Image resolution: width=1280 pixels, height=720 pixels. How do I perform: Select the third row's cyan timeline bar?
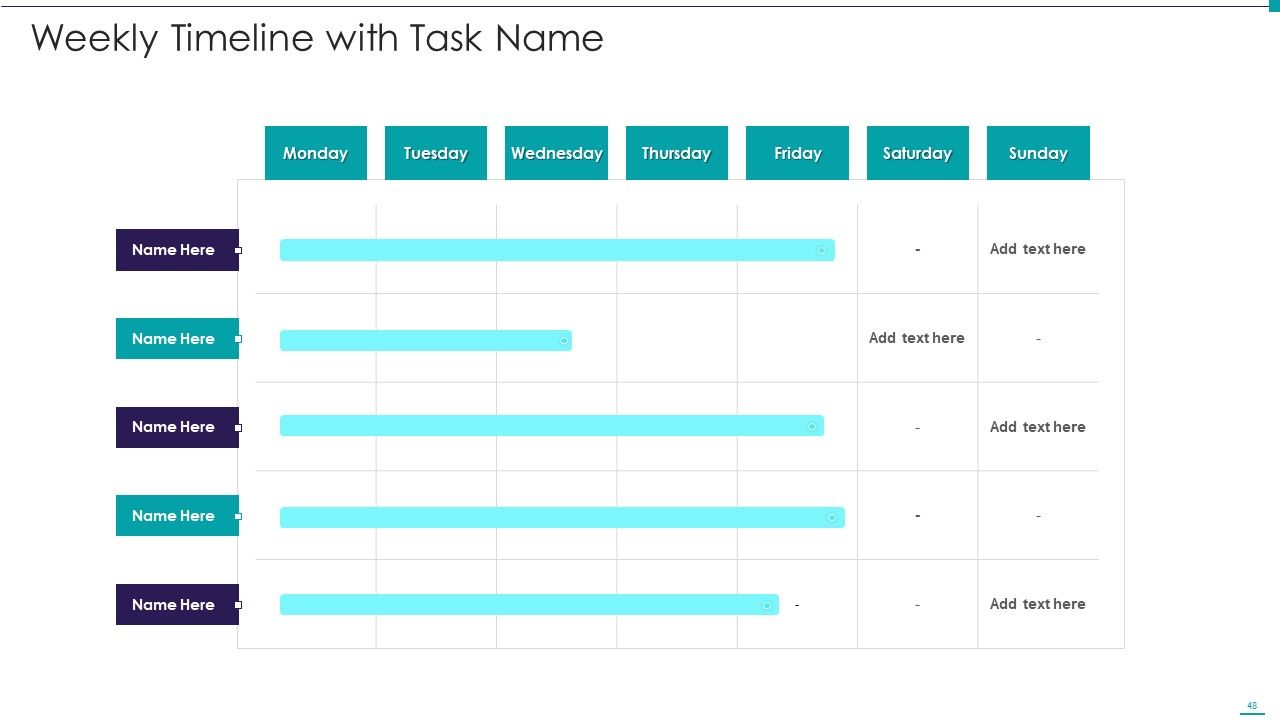[552, 426]
